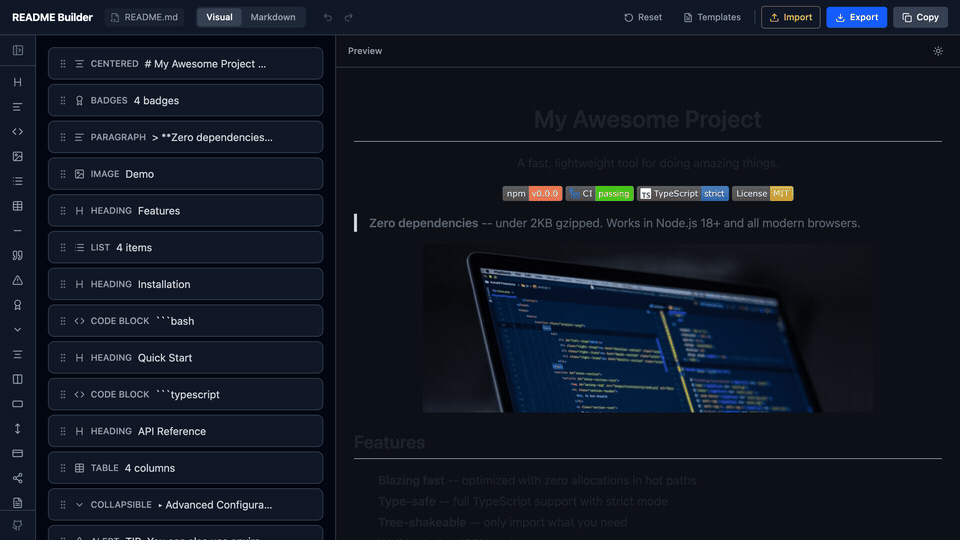Viewport: 960px width, 540px height.
Task: Open the Templates menu
Action: pos(712,17)
